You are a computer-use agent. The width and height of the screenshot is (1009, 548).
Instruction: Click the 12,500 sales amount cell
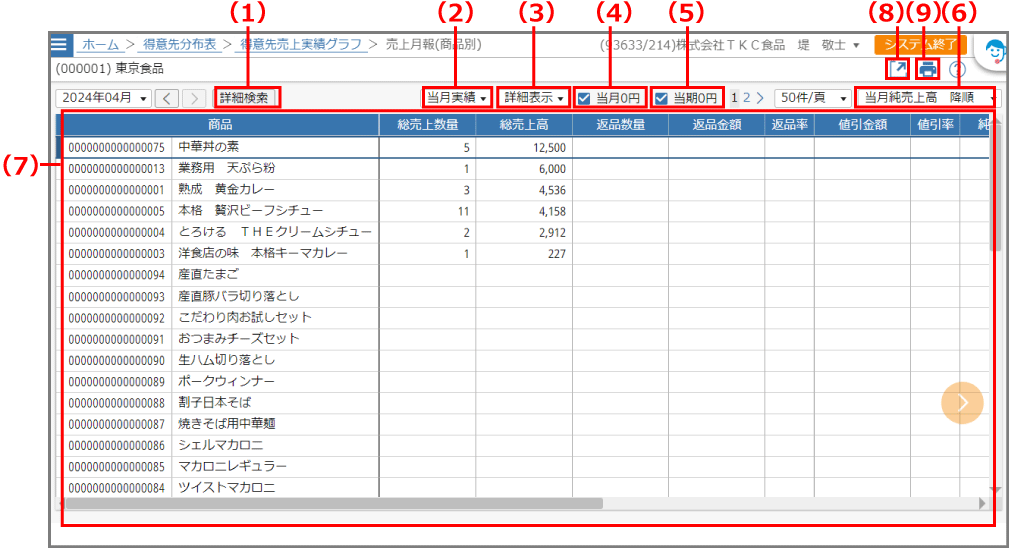click(524, 147)
